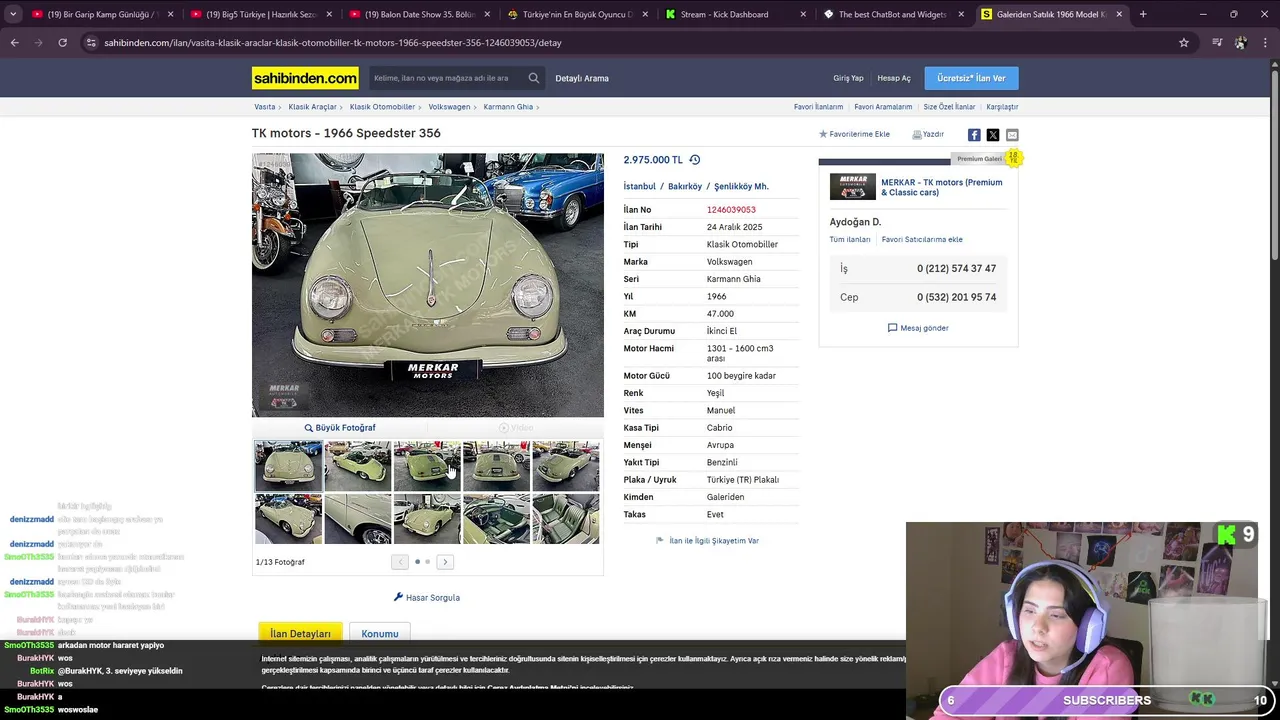Show next photo thumbnails page arrow
The height and width of the screenshot is (720, 1280).
445,562
